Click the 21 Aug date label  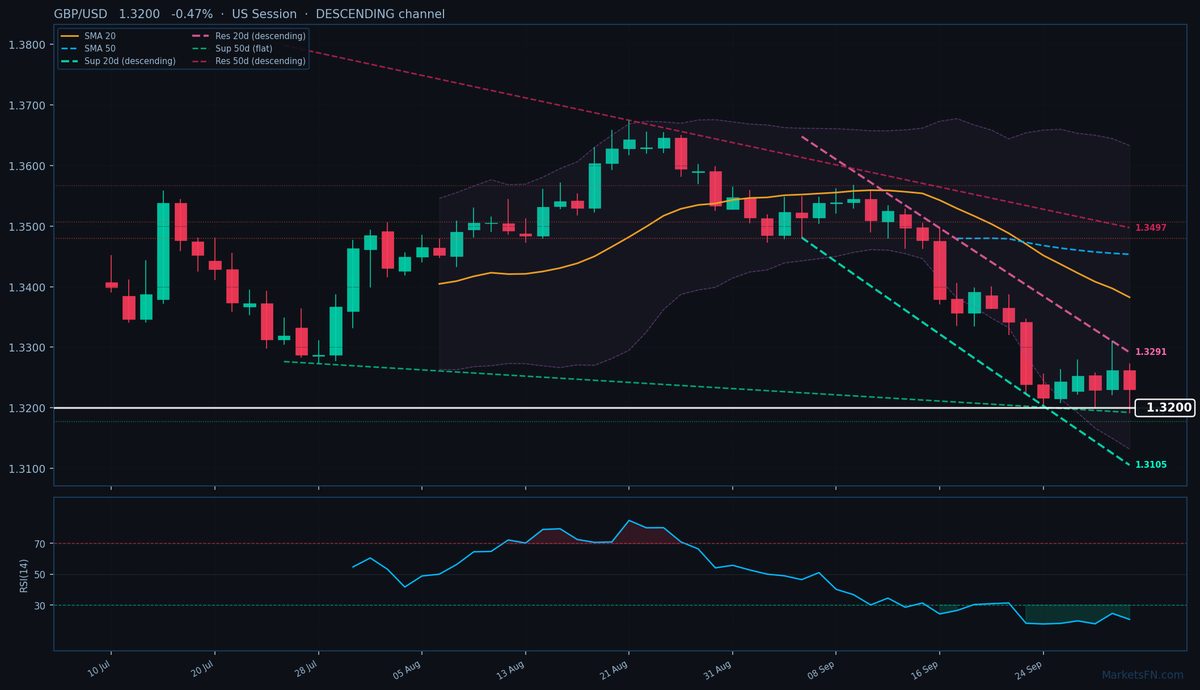click(616, 668)
